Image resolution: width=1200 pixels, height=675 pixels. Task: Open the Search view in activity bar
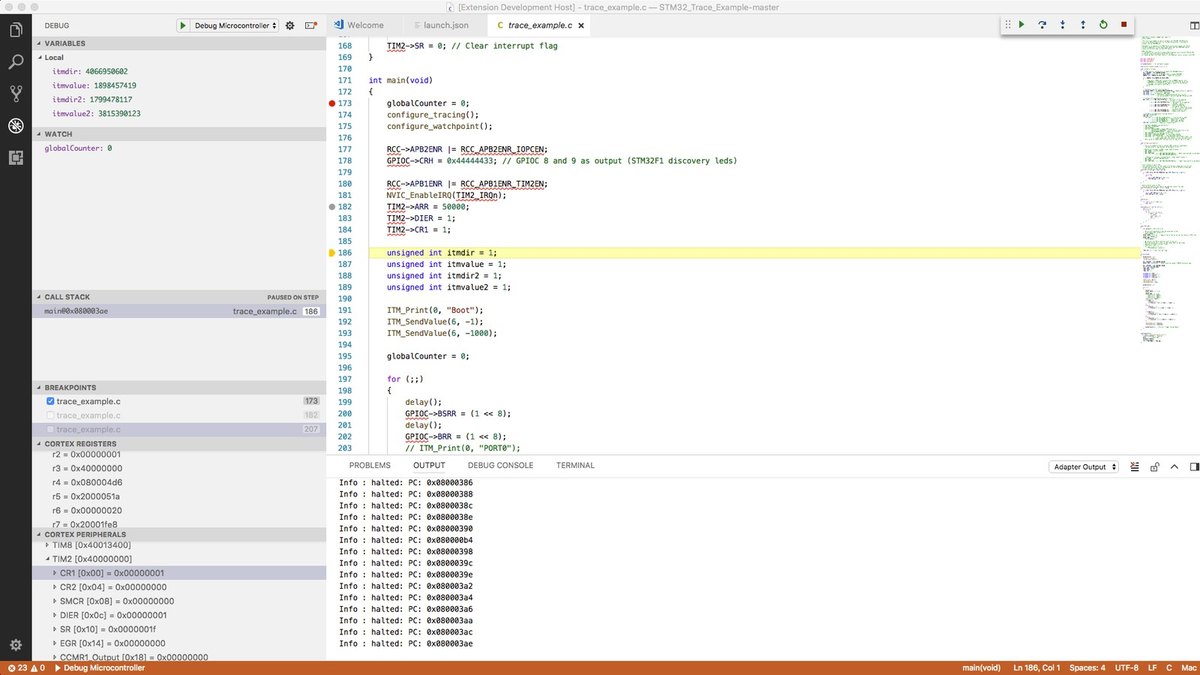tap(16, 62)
